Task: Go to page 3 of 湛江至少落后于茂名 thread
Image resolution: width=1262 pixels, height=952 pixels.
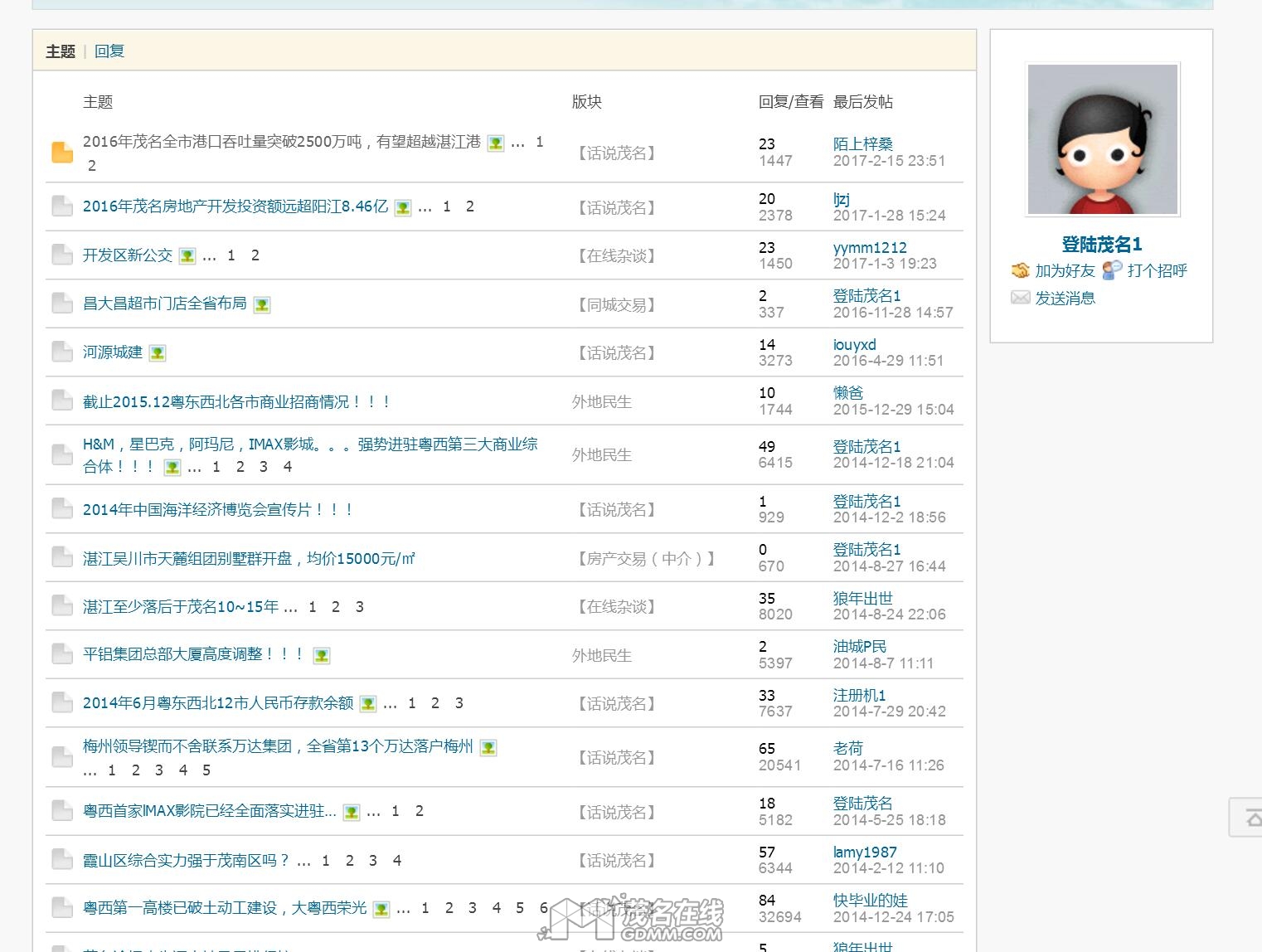Action: coord(360,607)
